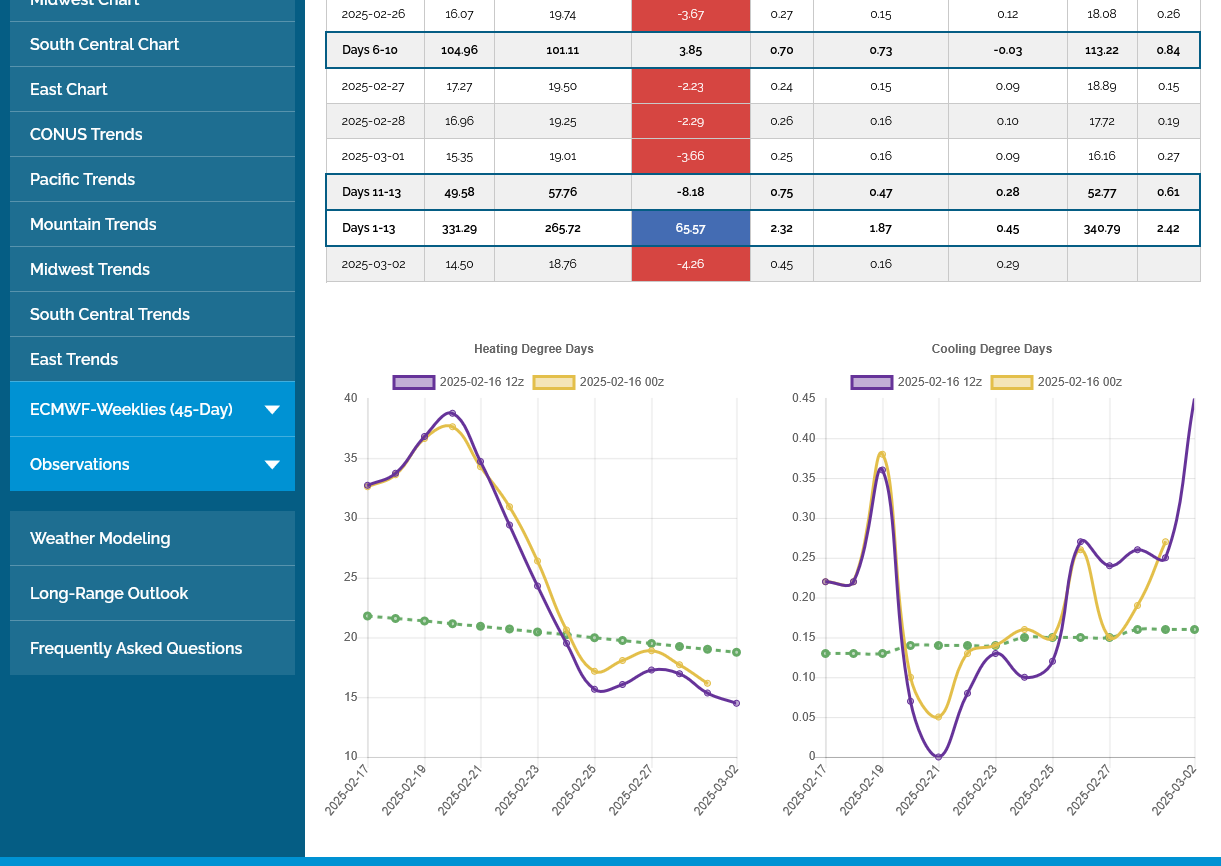This screenshot has width=1221, height=866.
Task: Open the East Chart link
Action: [69, 89]
